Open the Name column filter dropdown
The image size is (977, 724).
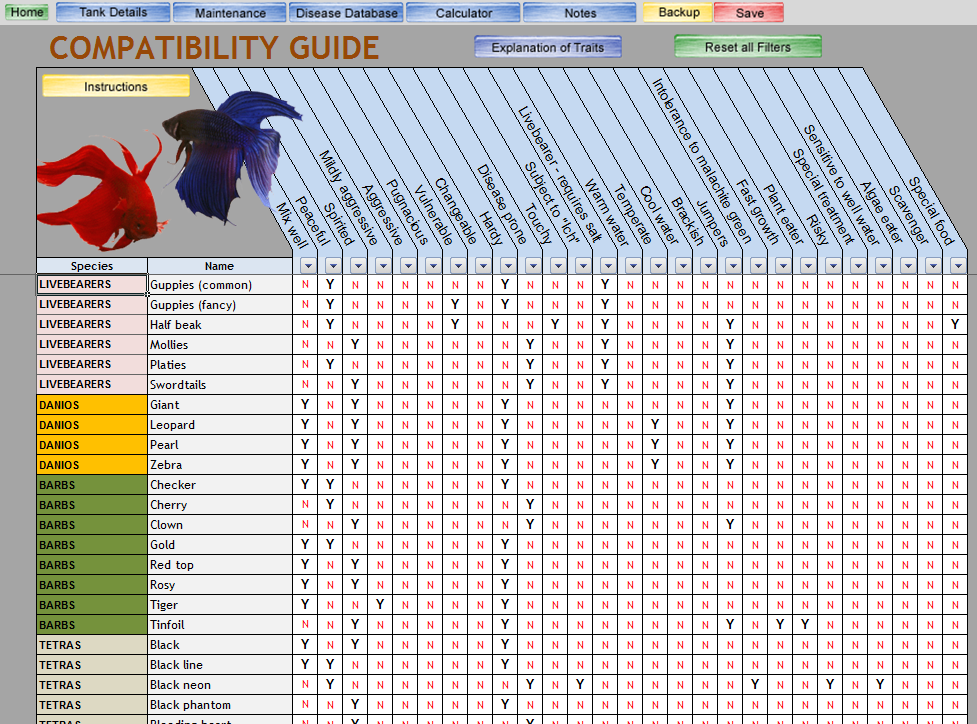tap(218, 266)
